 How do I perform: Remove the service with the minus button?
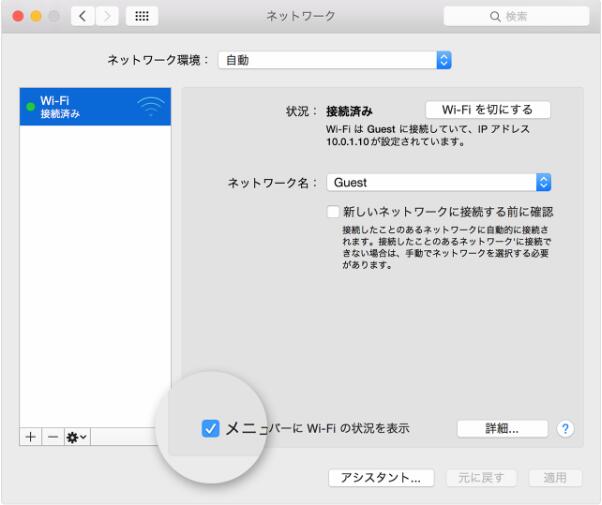tap(53, 437)
